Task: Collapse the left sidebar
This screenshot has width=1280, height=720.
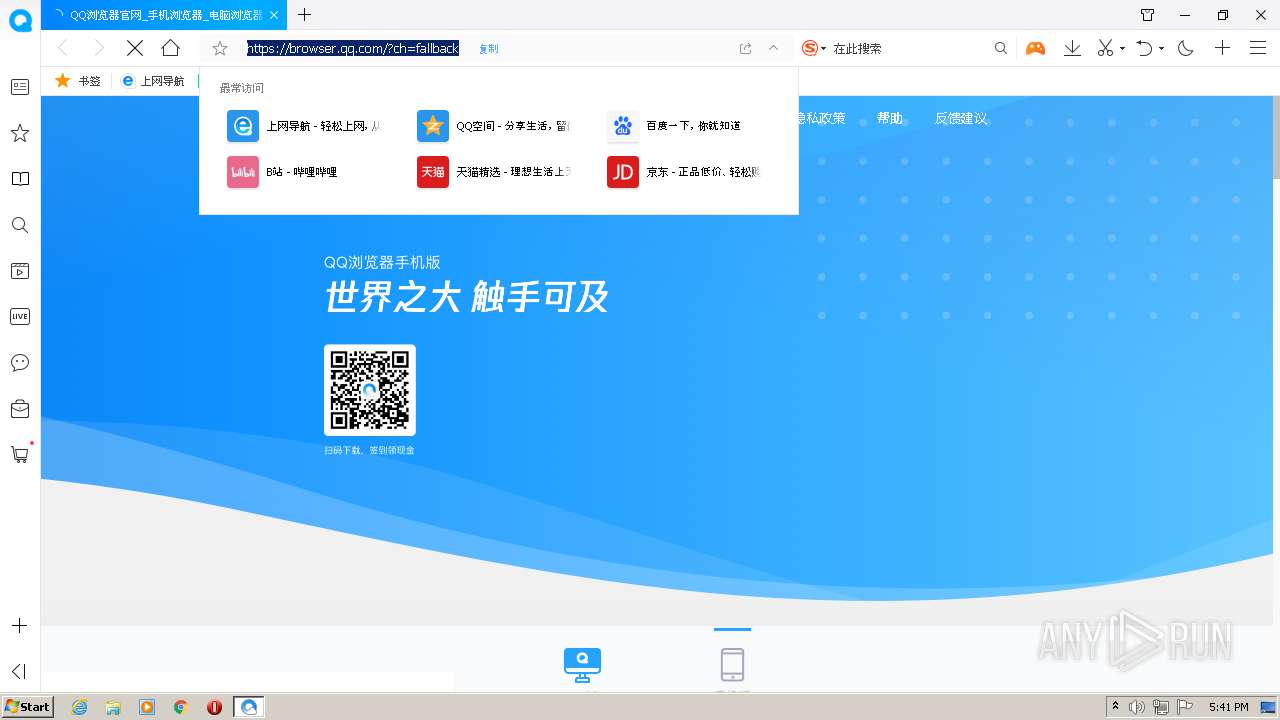Action: (x=19, y=671)
